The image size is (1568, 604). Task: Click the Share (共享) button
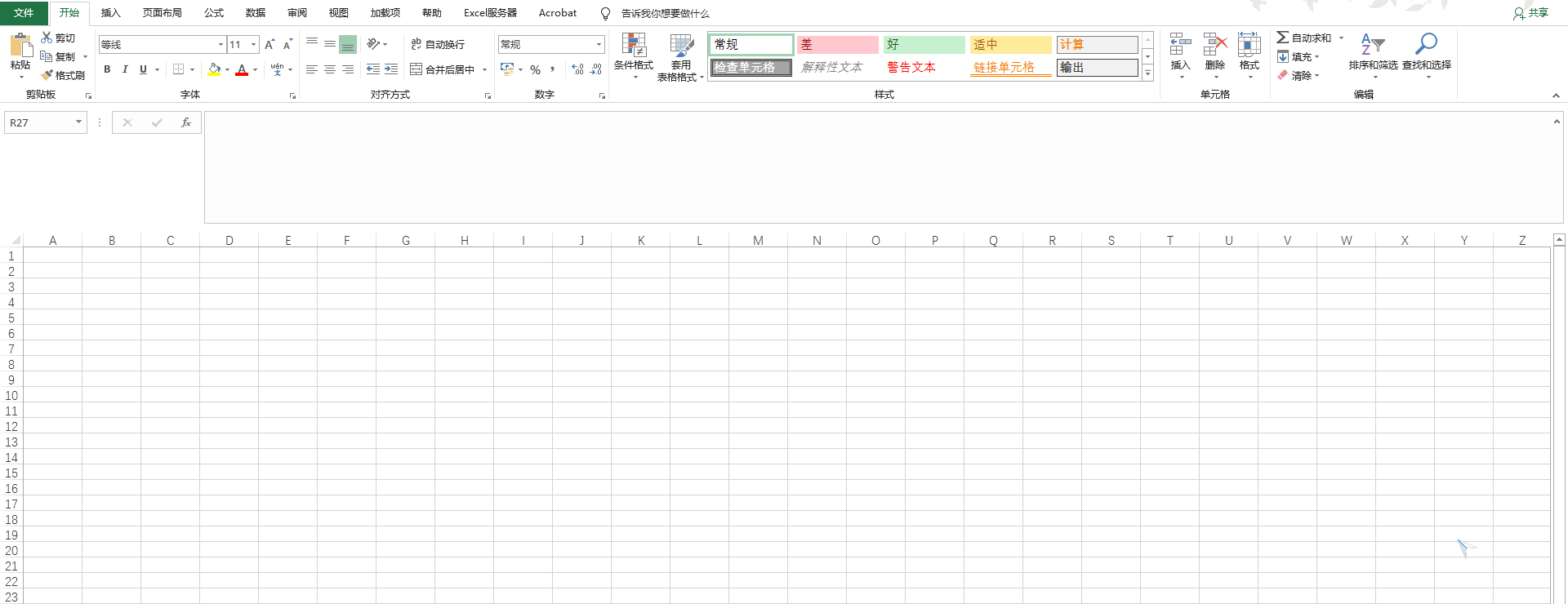point(1530,13)
